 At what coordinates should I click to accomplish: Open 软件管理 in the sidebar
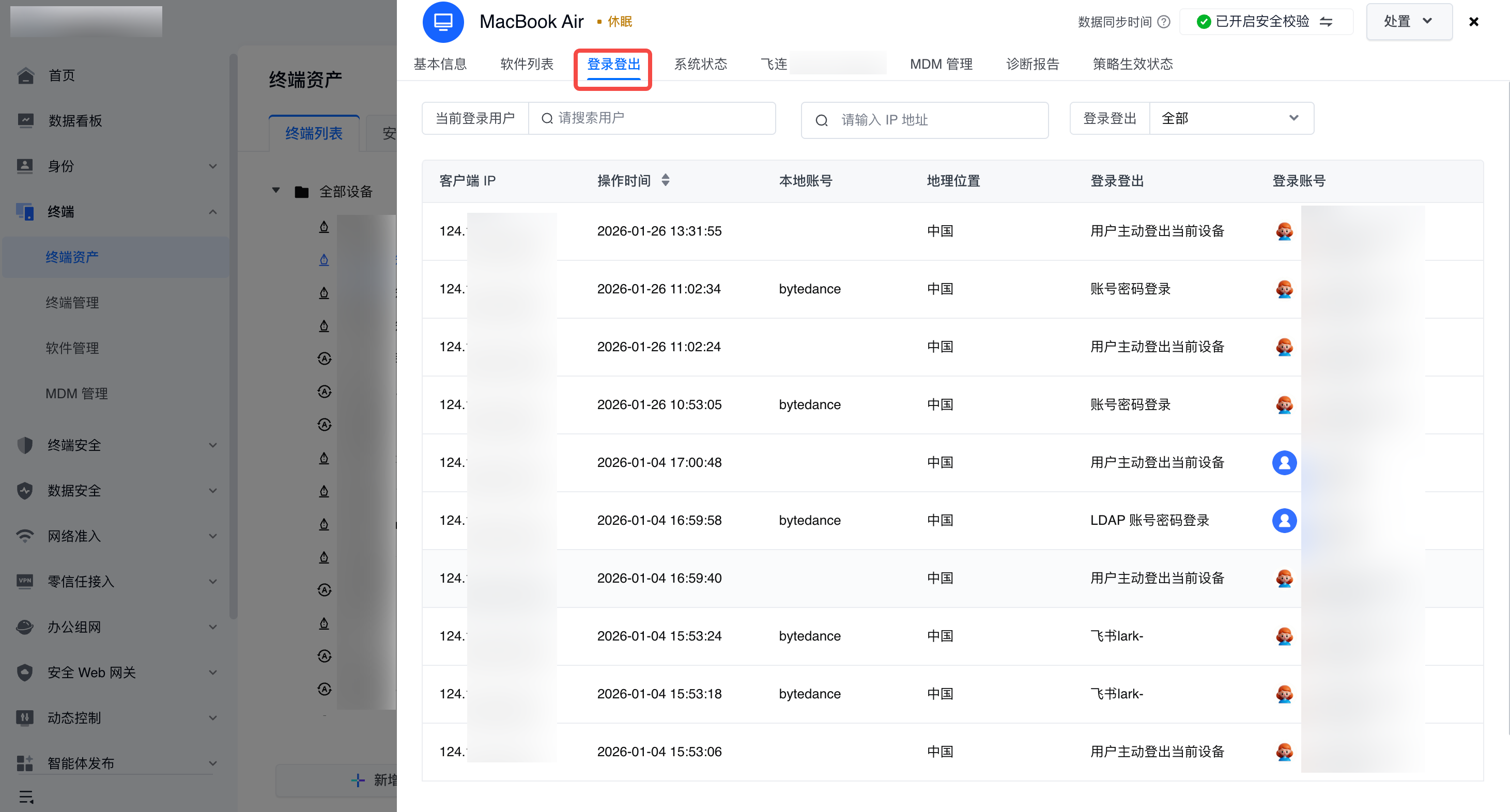click(x=72, y=348)
